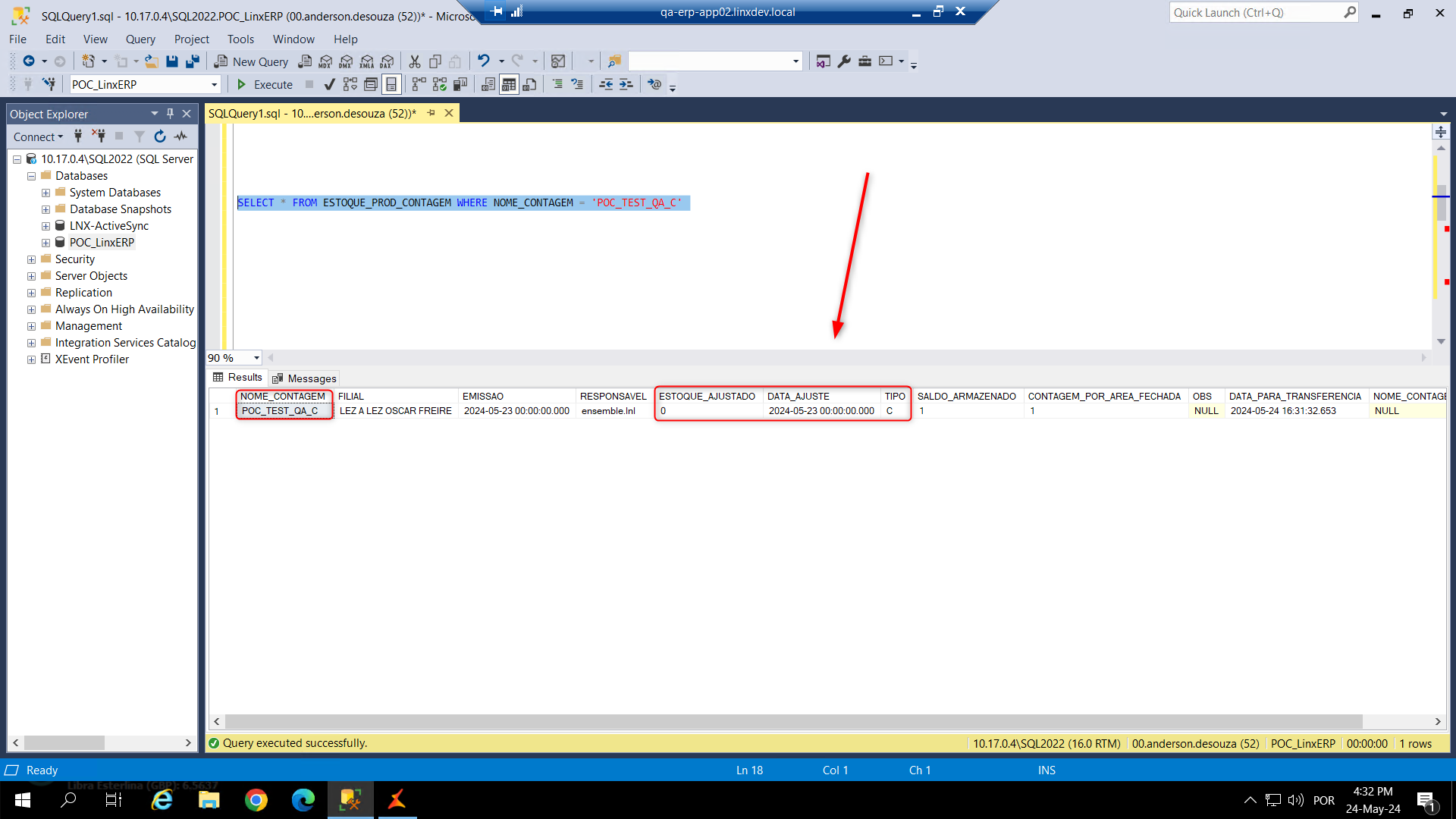Open the wrench Properties tool icon
Screen dimensions: 1456x819
[x=844, y=61]
